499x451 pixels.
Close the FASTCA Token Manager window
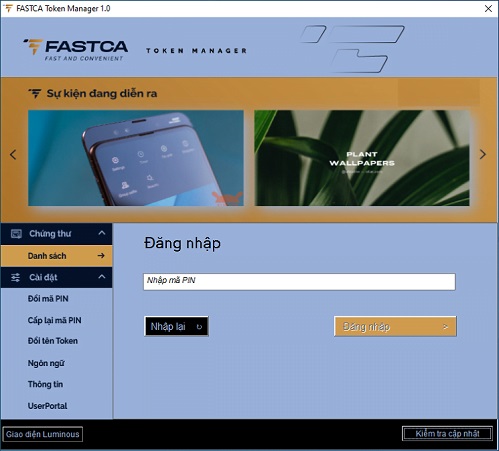pyautogui.click(x=488, y=8)
